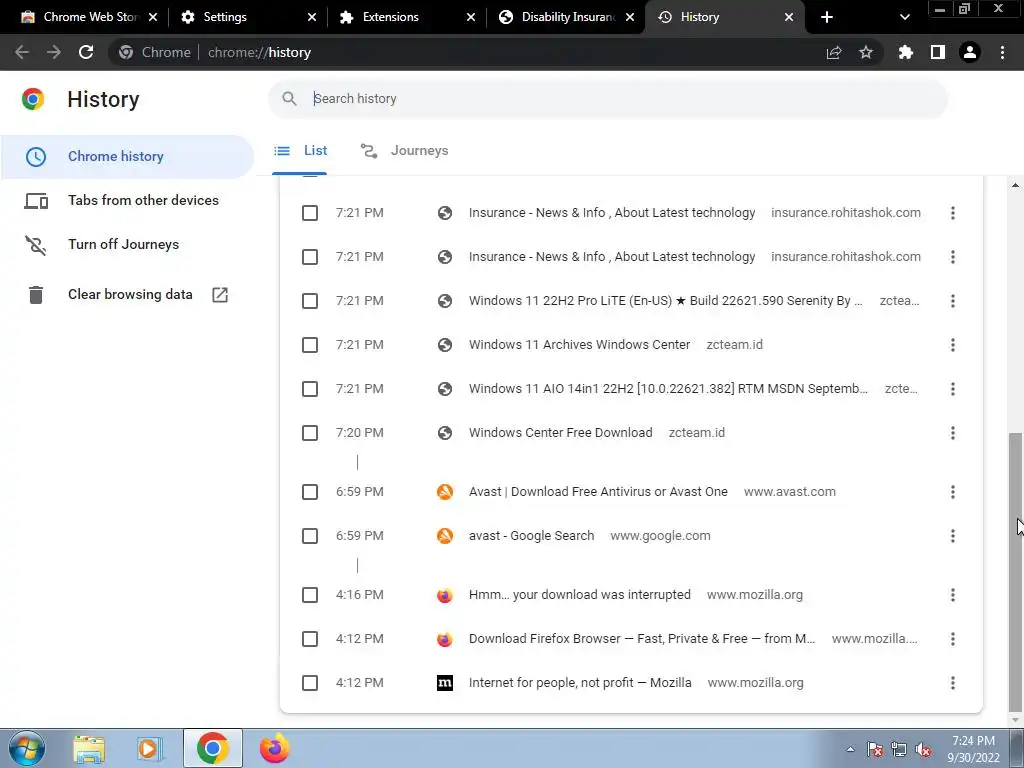This screenshot has height=768, width=1024.
Task: Select checkbox for Windows 11 Archives entry
Action: pyautogui.click(x=310, y=345)
